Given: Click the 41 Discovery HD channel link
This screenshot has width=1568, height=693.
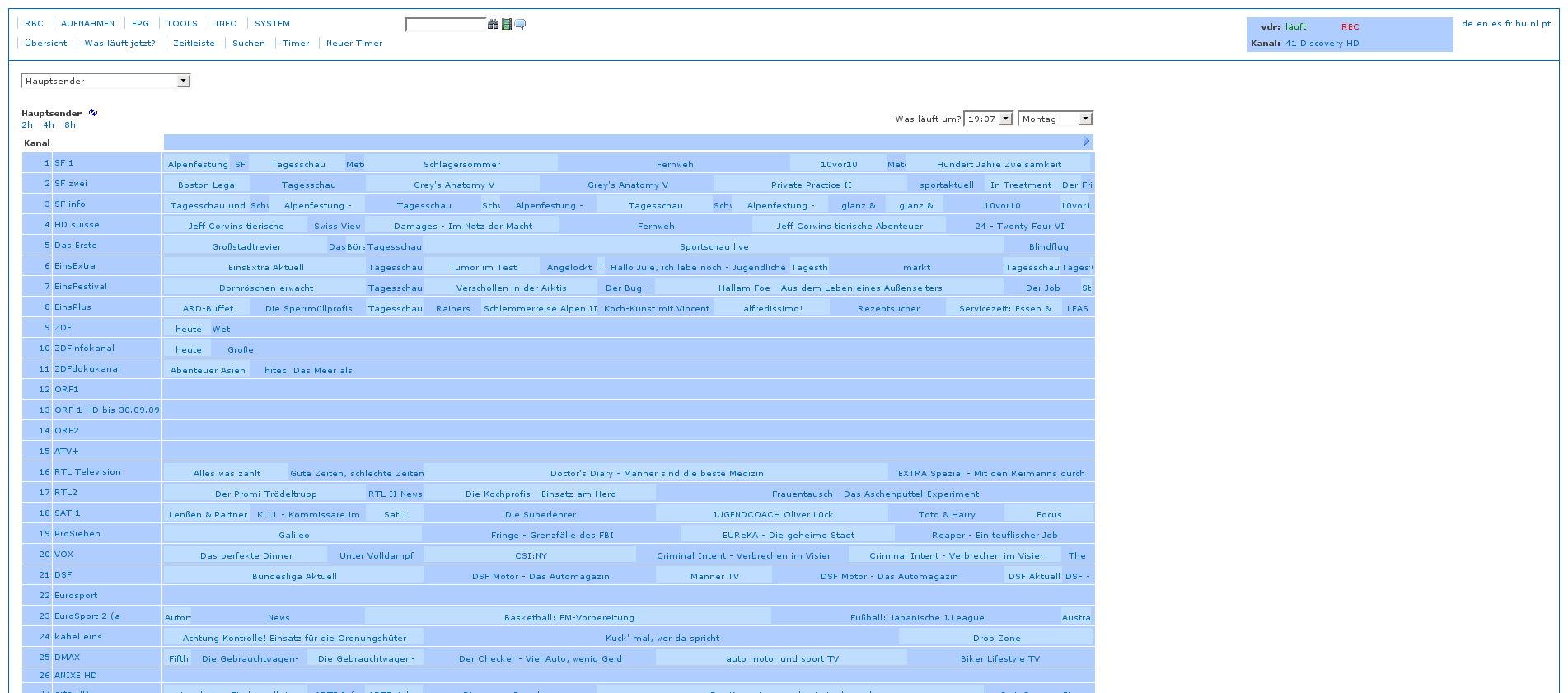Looking at the screenshot, I should point(1322,44).
